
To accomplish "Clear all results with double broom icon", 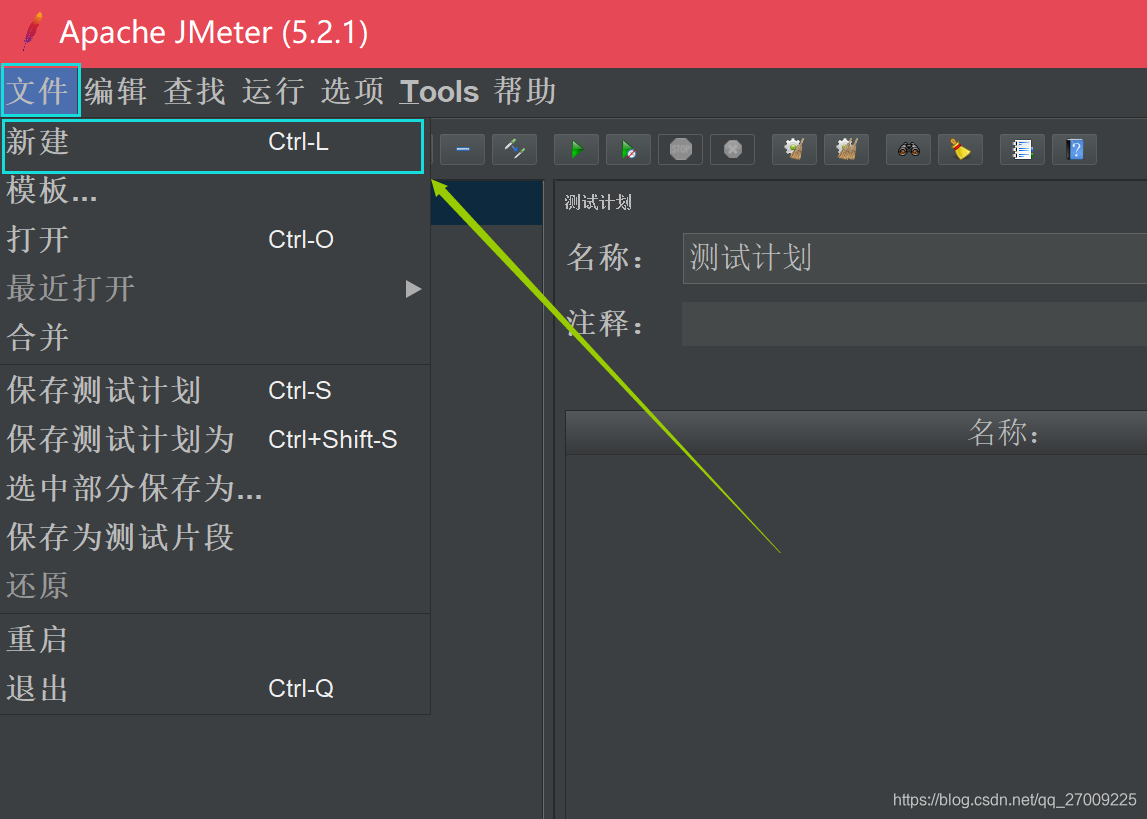I will pyautogui.click(x=846, y=149).
